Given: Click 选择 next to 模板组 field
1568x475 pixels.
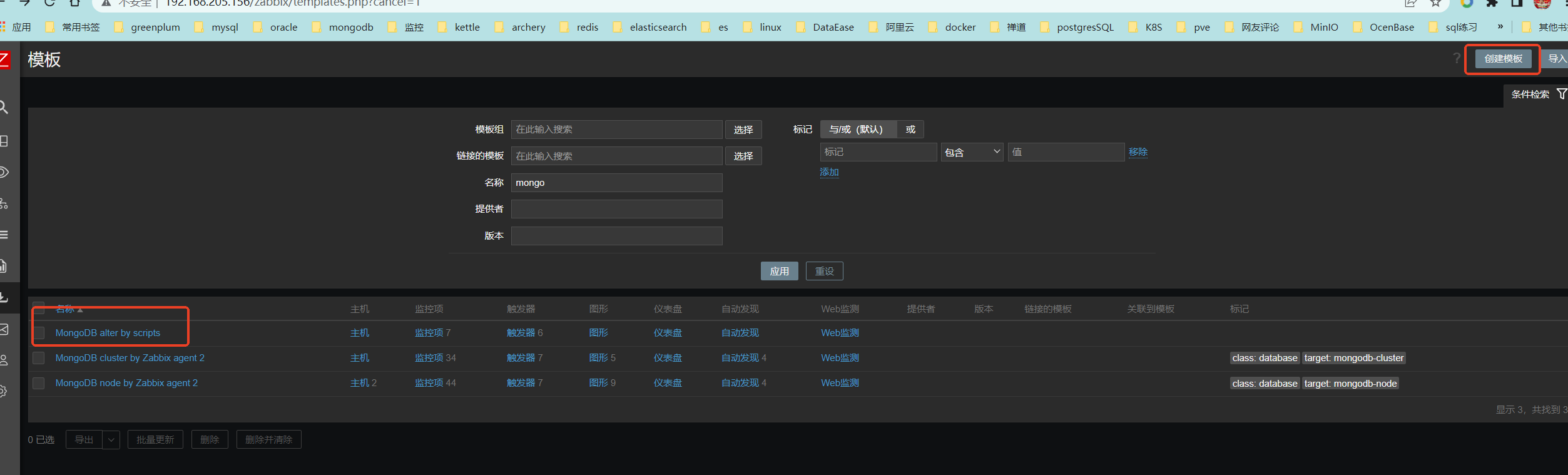Looking at the screenshot, I should (x=743, y=130).
